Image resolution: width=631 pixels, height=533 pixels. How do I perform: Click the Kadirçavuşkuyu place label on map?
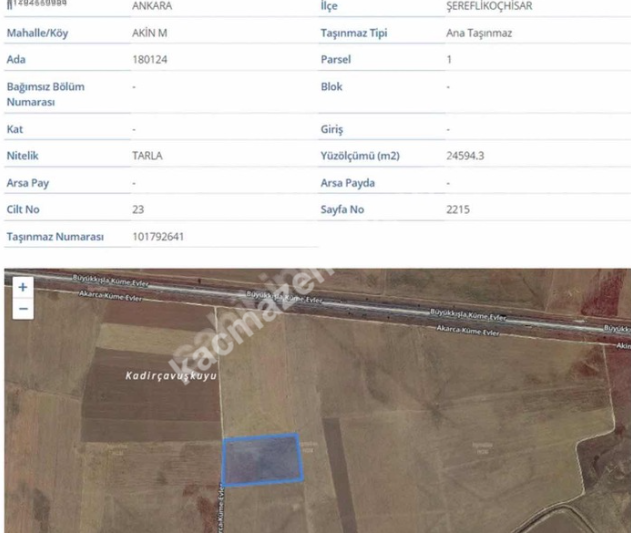(x=171, y=376)
